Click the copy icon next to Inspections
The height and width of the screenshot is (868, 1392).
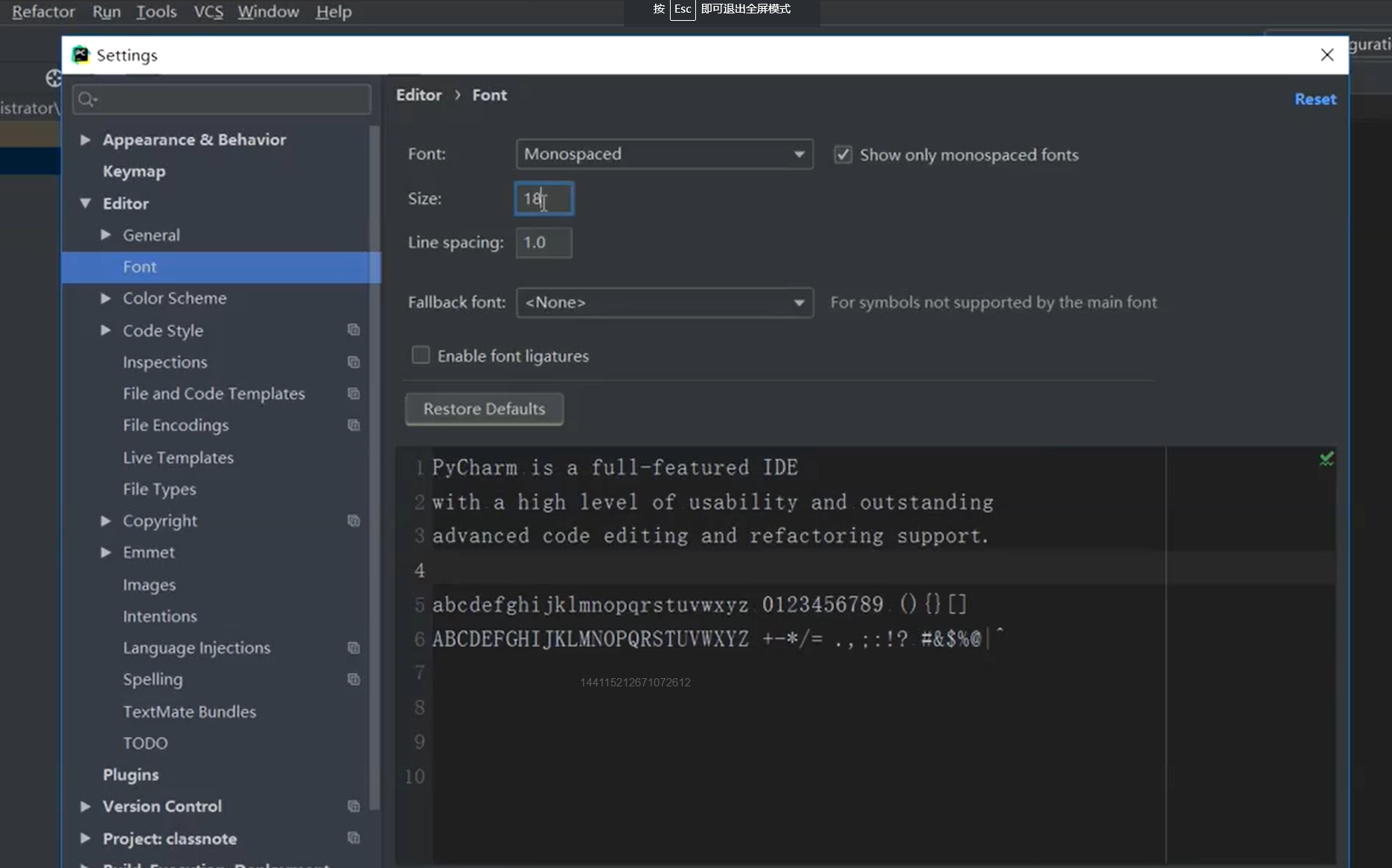click(x=354, y=362)
